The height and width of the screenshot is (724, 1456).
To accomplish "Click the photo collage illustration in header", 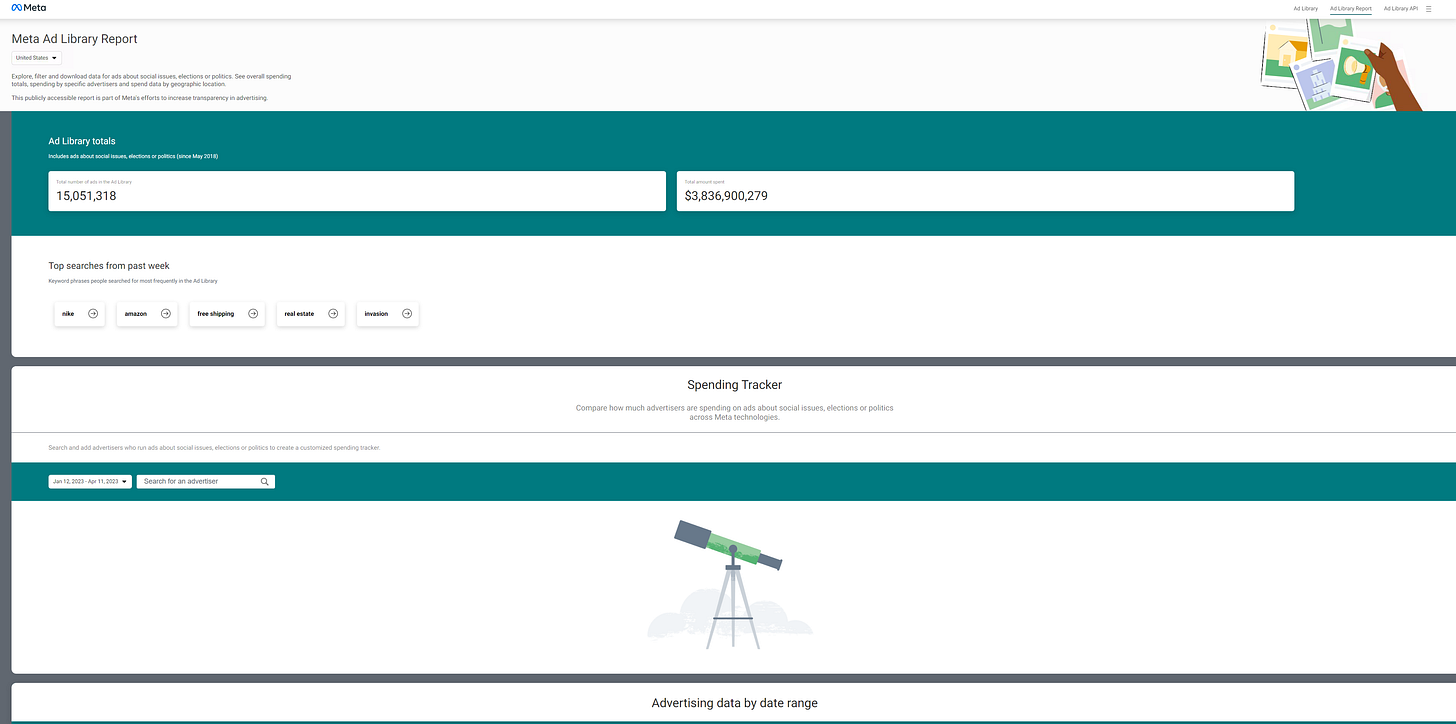I will pyautogui.click(x=1341, y=65).
